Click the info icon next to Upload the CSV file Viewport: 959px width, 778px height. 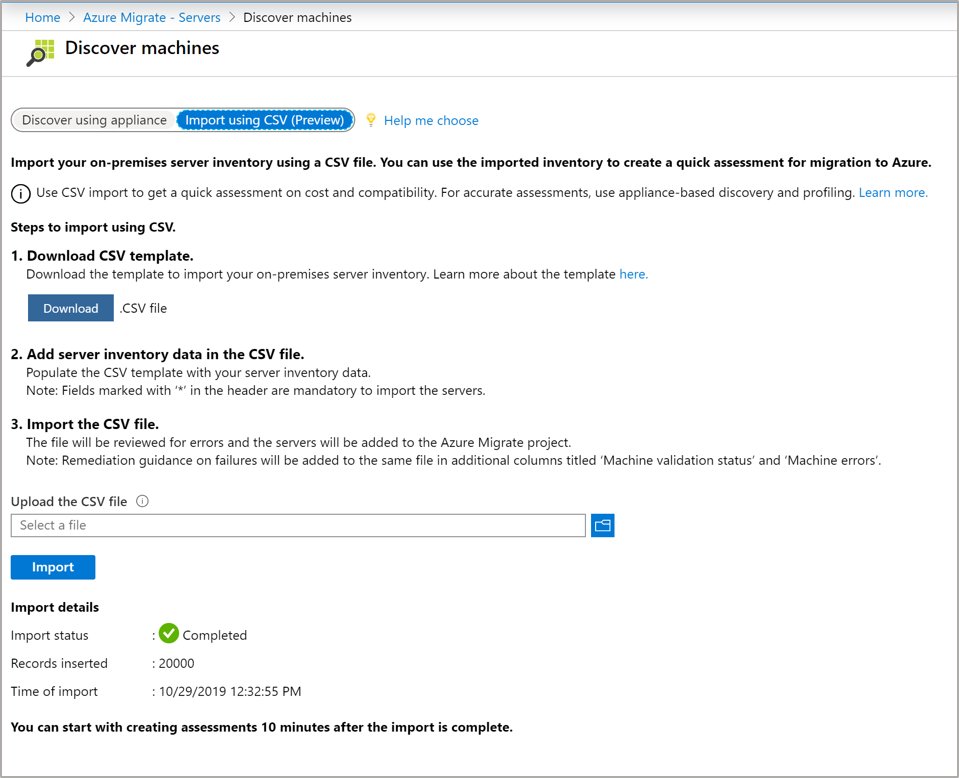(x=143, y=502)
